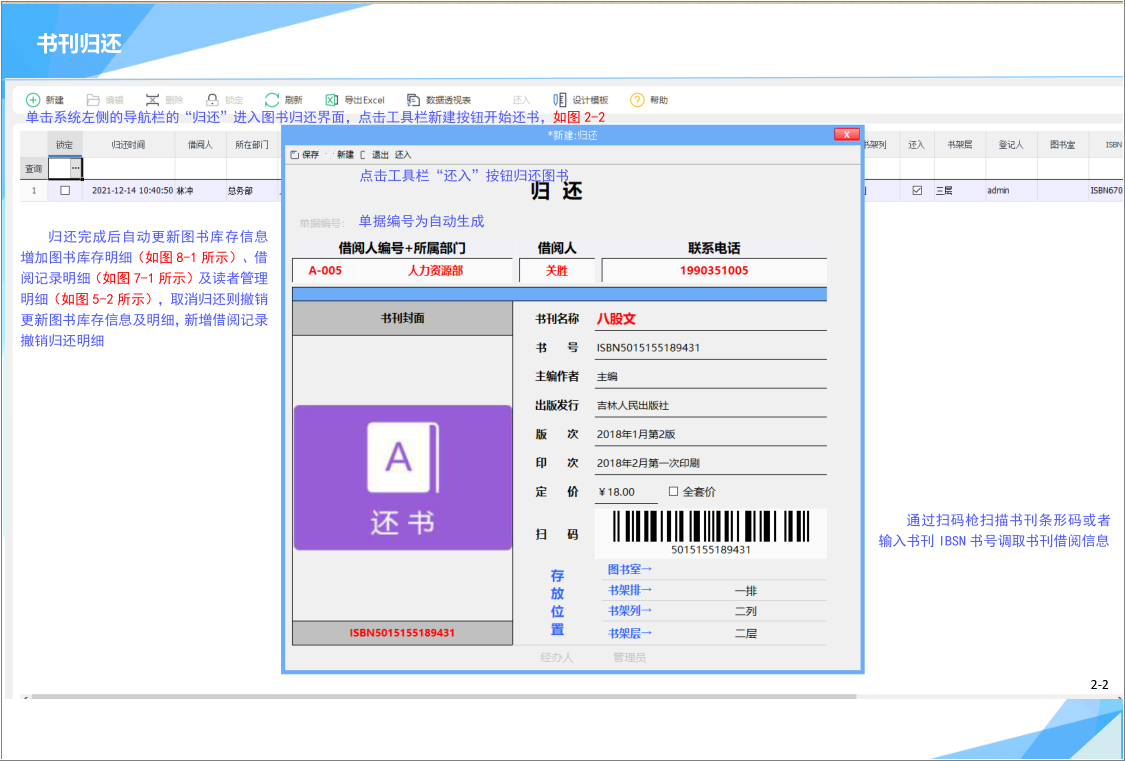Click the 查询 filter row label
The image size is (1125, 761).
[x=34, y=169]
